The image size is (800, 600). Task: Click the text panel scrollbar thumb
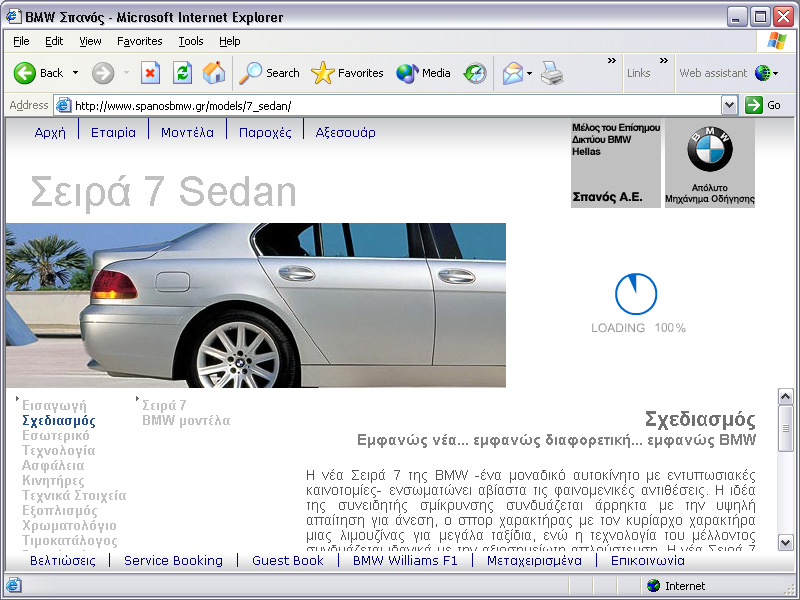(x=785, y=429)
